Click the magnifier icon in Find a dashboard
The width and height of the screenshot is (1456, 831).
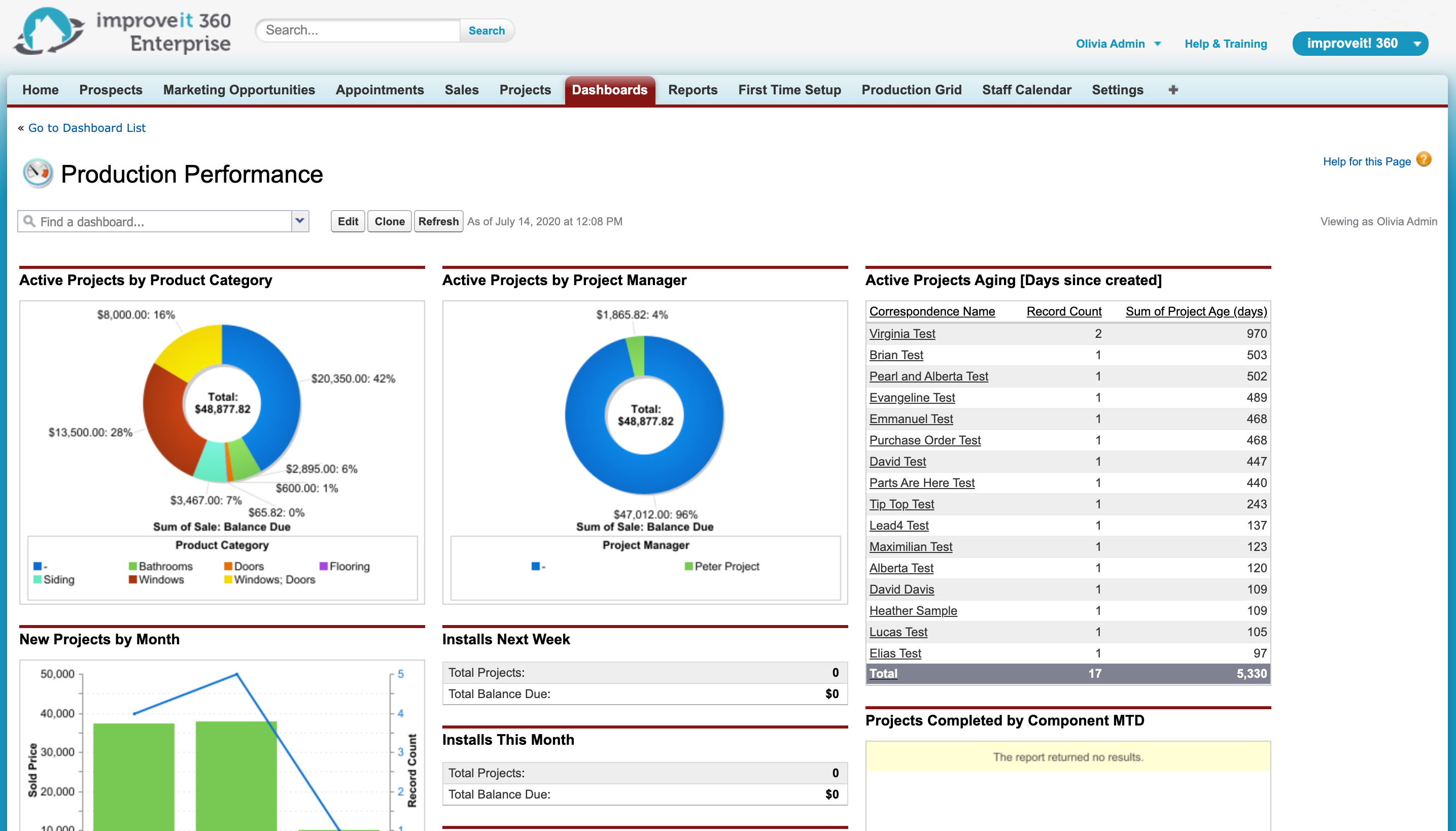coord(29,221)
